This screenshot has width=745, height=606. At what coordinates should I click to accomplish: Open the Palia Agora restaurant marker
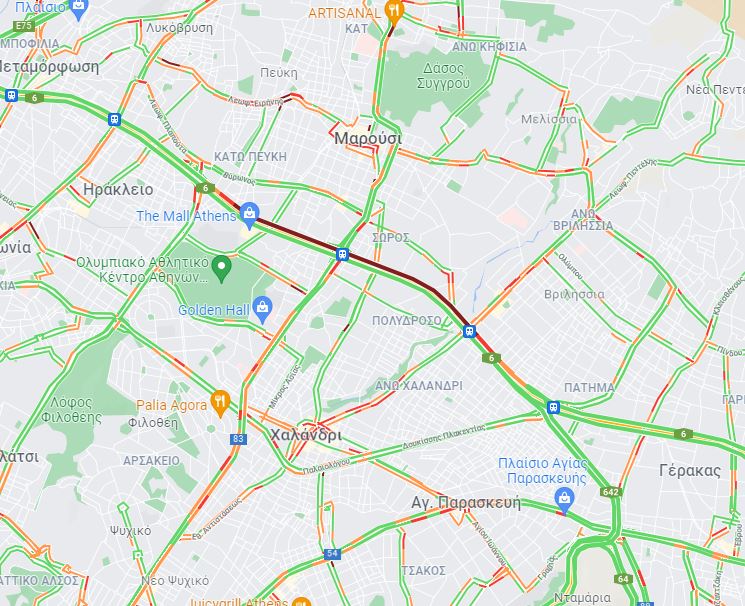click(220, 404)
